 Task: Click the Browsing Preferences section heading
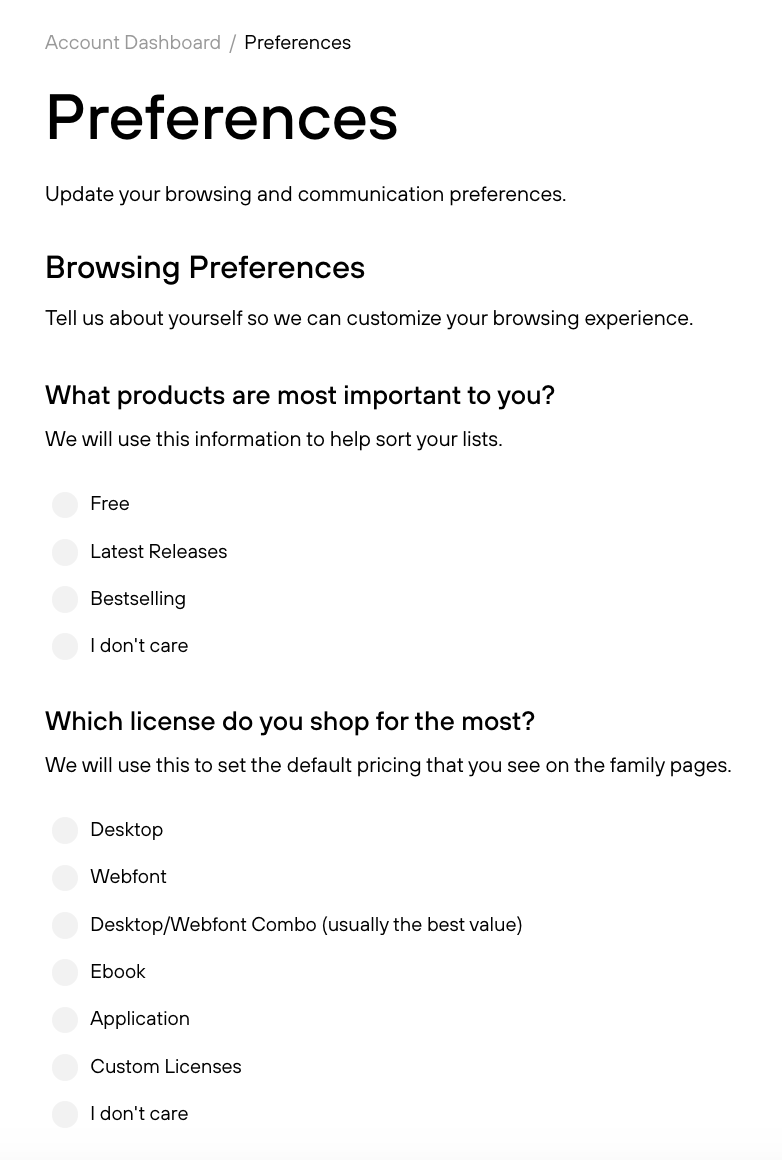[205, 269]
